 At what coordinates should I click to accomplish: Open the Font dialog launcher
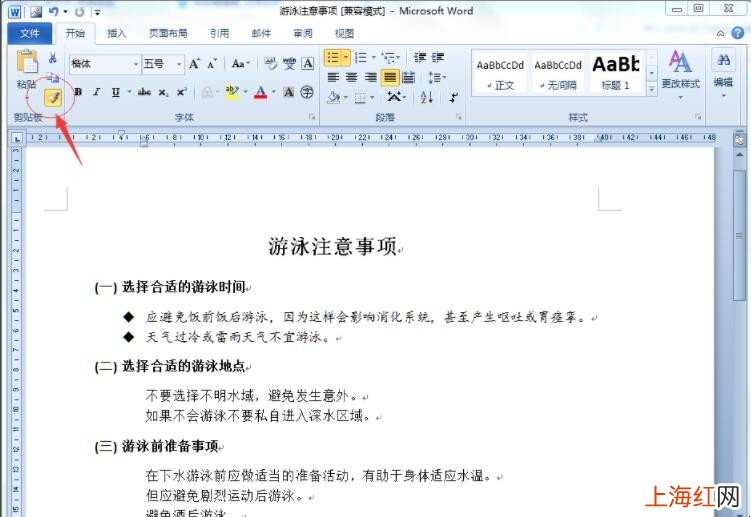click(312, 117)
